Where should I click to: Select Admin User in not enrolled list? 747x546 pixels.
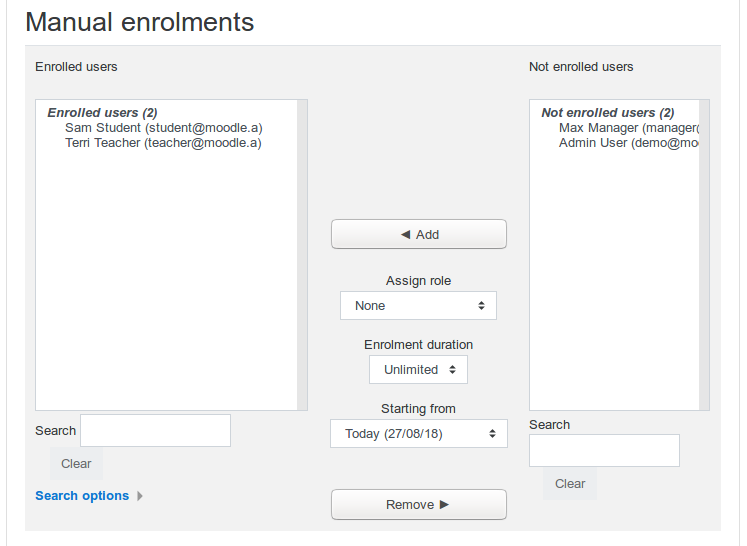628,142
